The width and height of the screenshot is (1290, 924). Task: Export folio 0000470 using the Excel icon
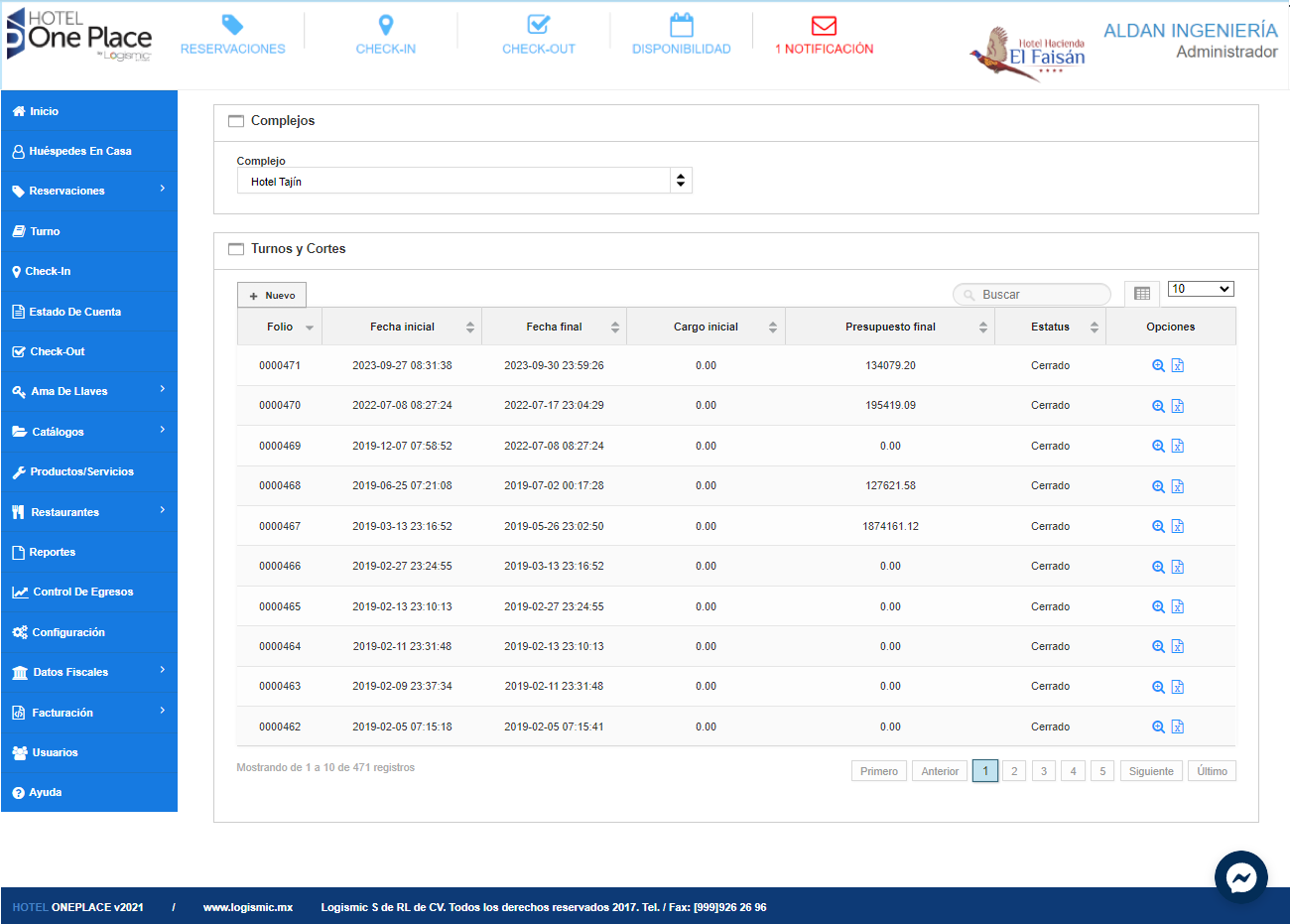pos(1178,406)
